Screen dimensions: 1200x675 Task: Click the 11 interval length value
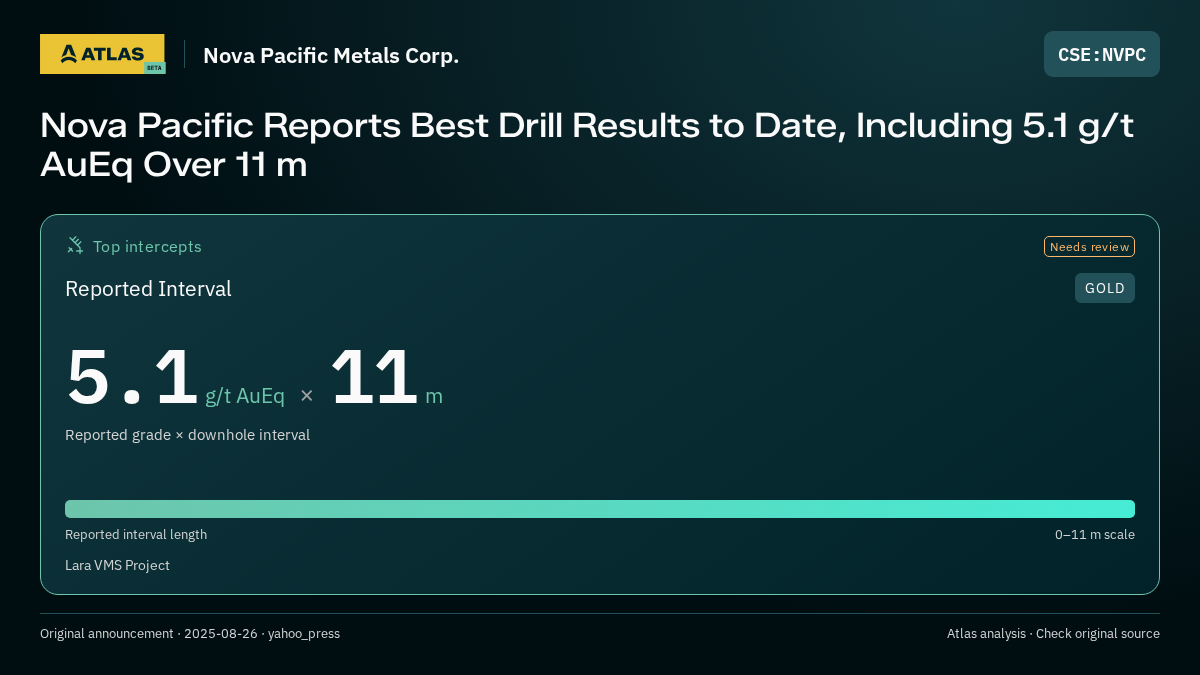374,377
